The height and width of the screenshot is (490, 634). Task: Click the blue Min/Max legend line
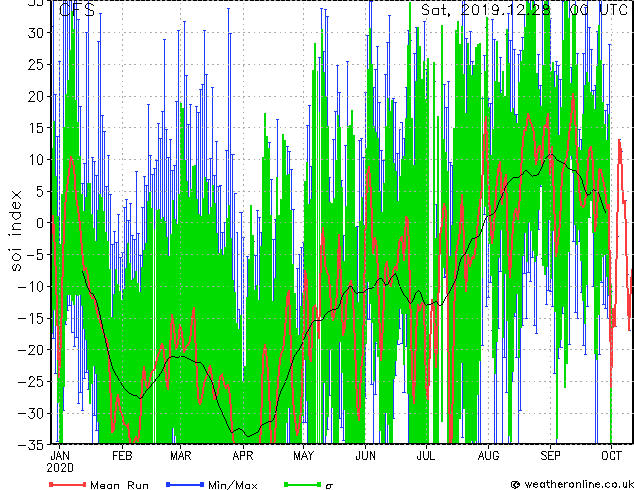[x=185, y=484]
